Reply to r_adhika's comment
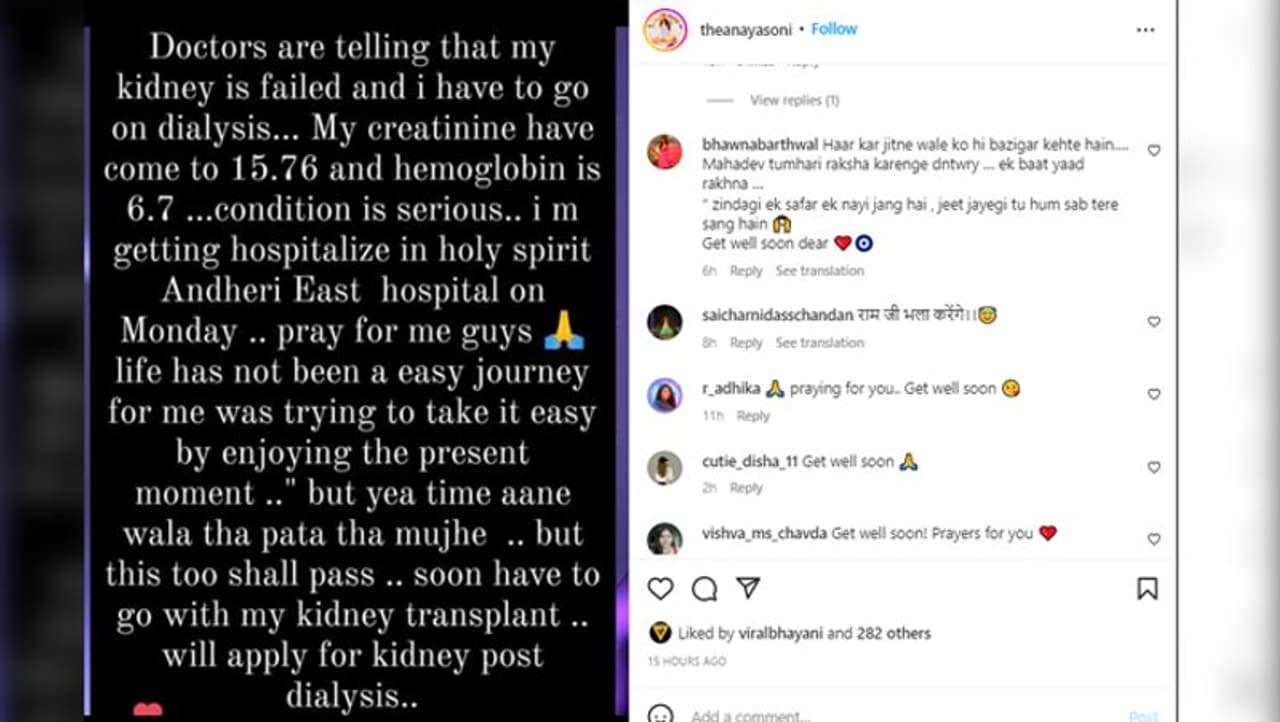 (x=753, y=416)
